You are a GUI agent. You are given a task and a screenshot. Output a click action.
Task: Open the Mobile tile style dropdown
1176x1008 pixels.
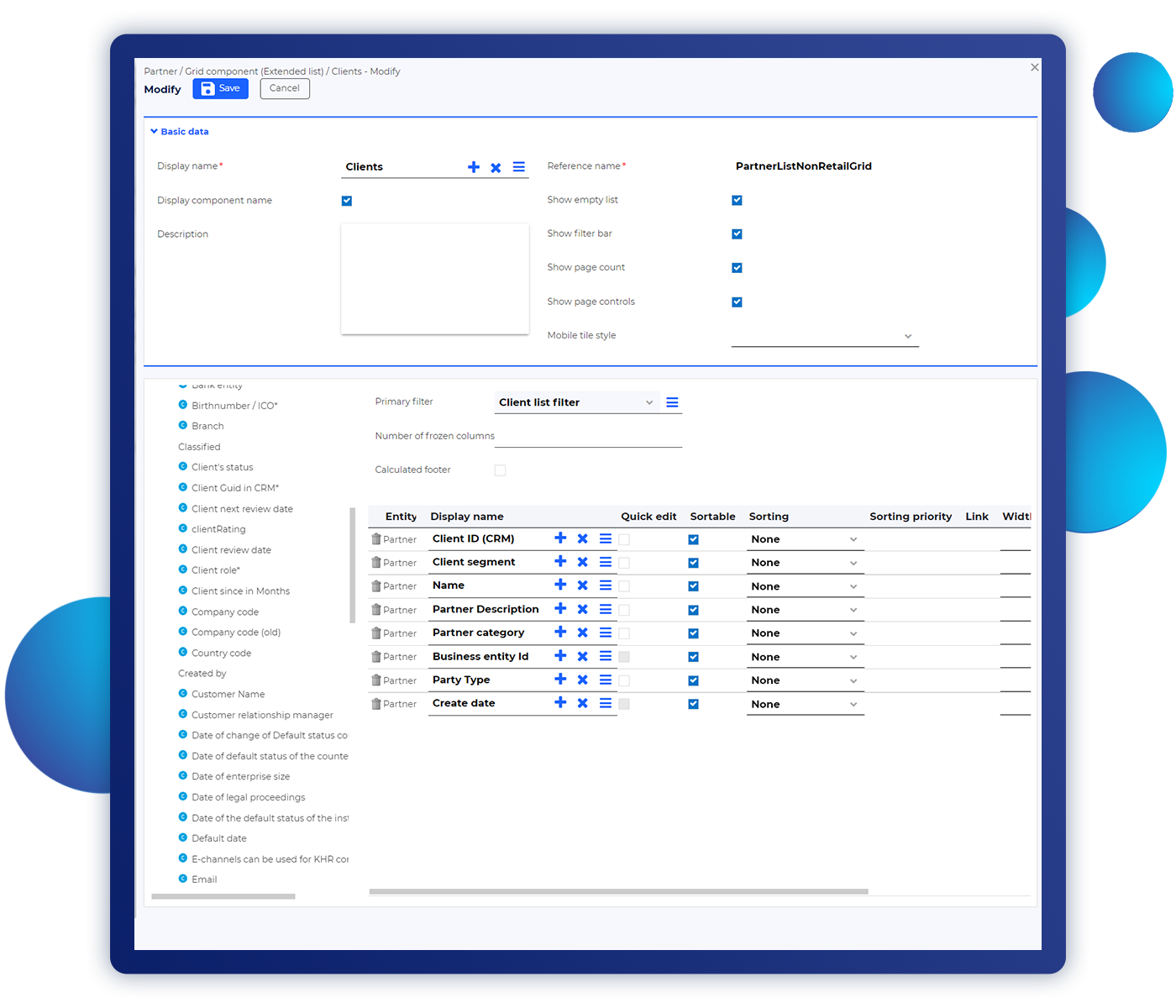click(824, 336)
